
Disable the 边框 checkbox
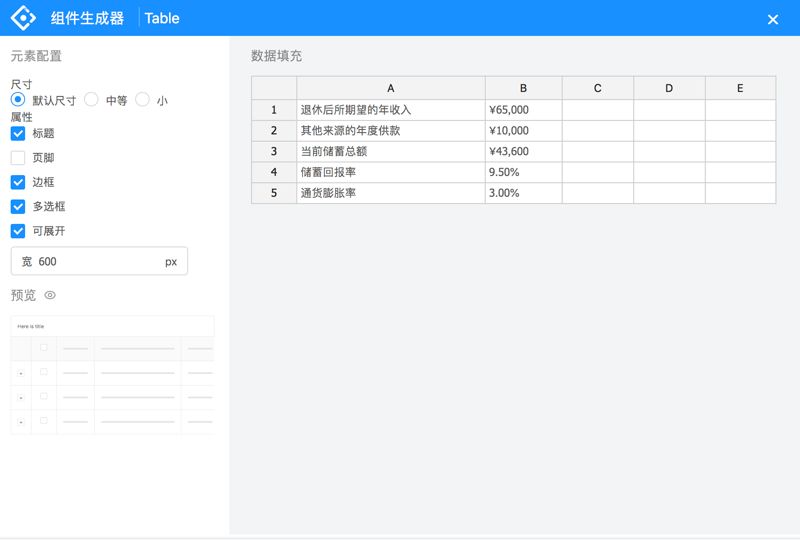tap(18, 182)
